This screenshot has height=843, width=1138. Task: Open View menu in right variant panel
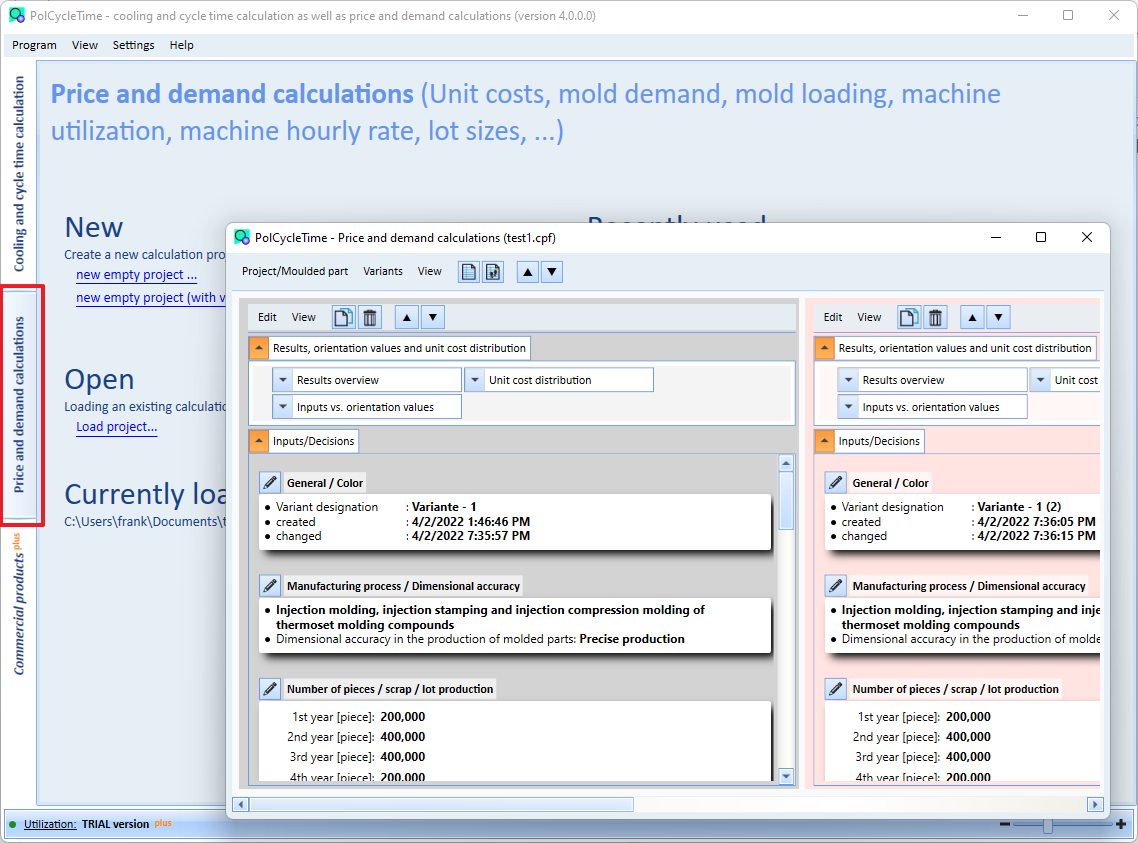tap(869, 317)
